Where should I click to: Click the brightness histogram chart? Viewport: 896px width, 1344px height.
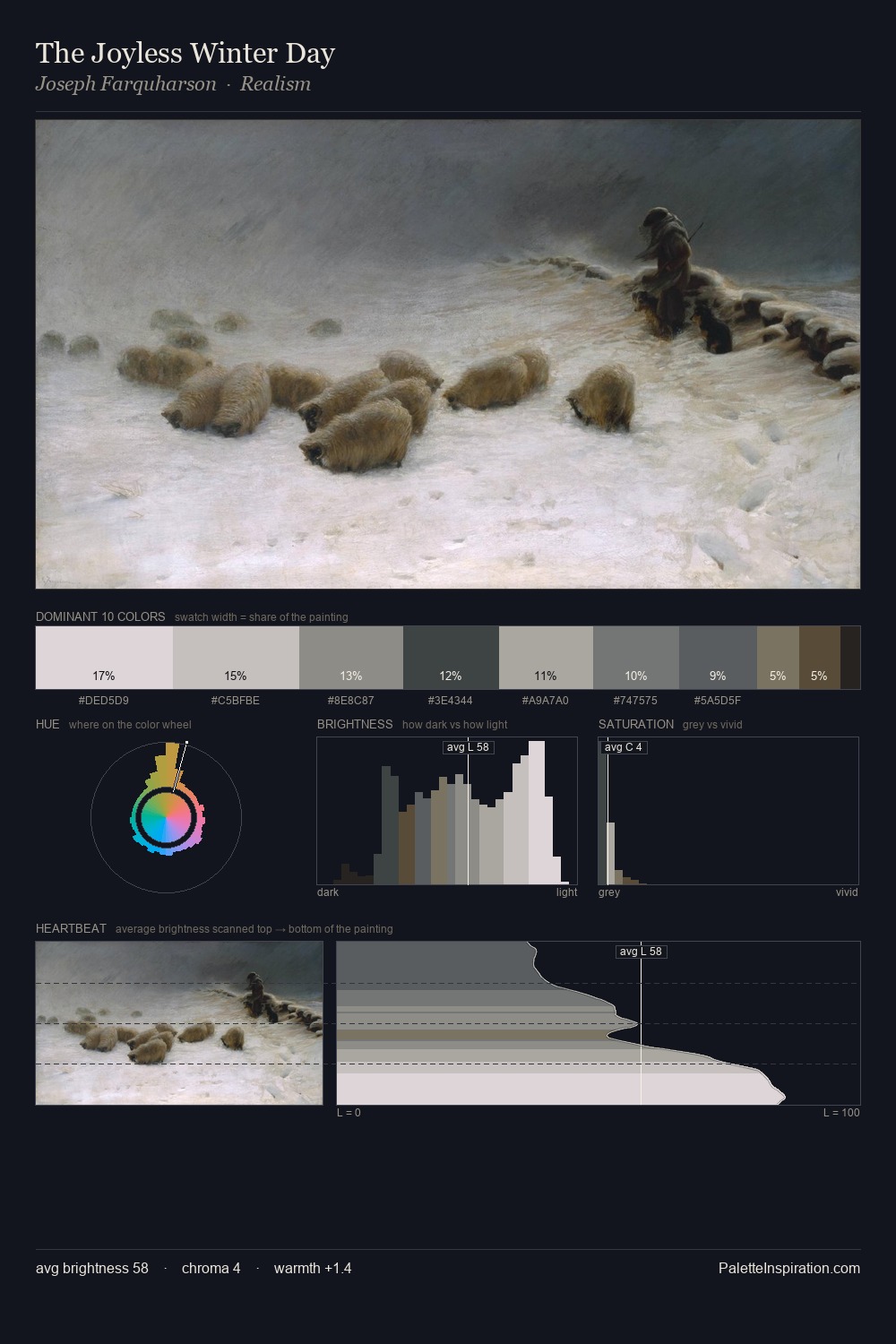coord(447,811)
